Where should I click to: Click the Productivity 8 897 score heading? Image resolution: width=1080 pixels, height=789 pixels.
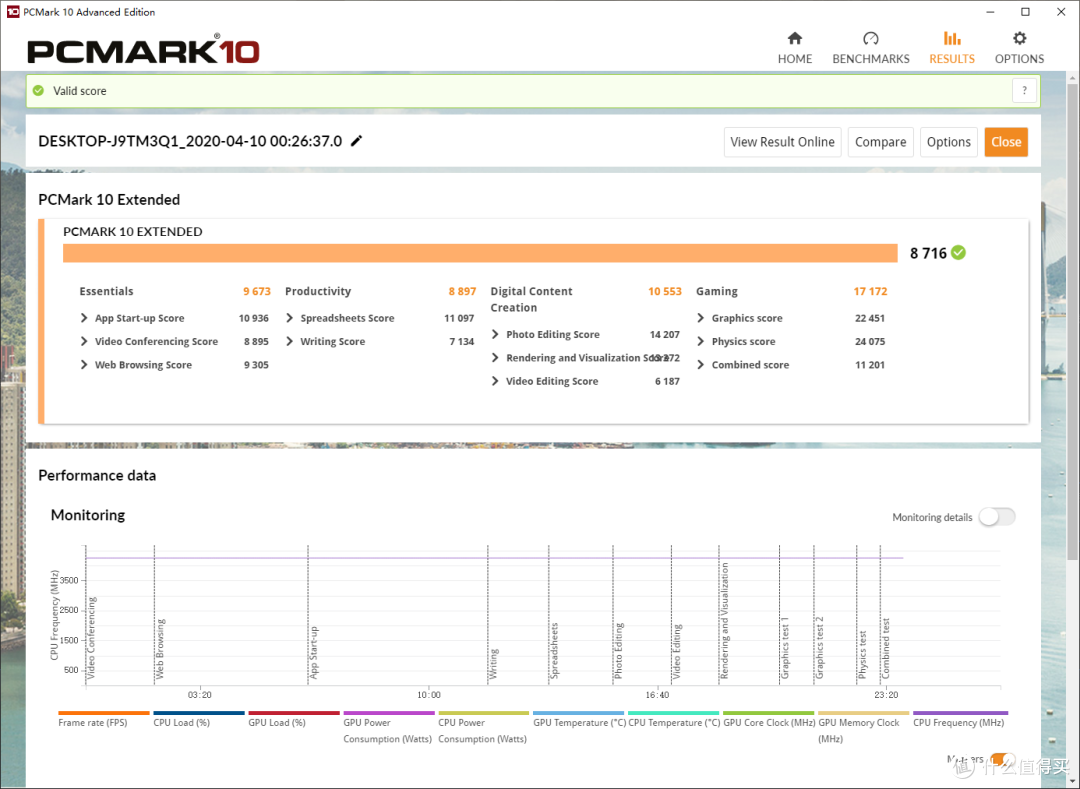[380, 291]
